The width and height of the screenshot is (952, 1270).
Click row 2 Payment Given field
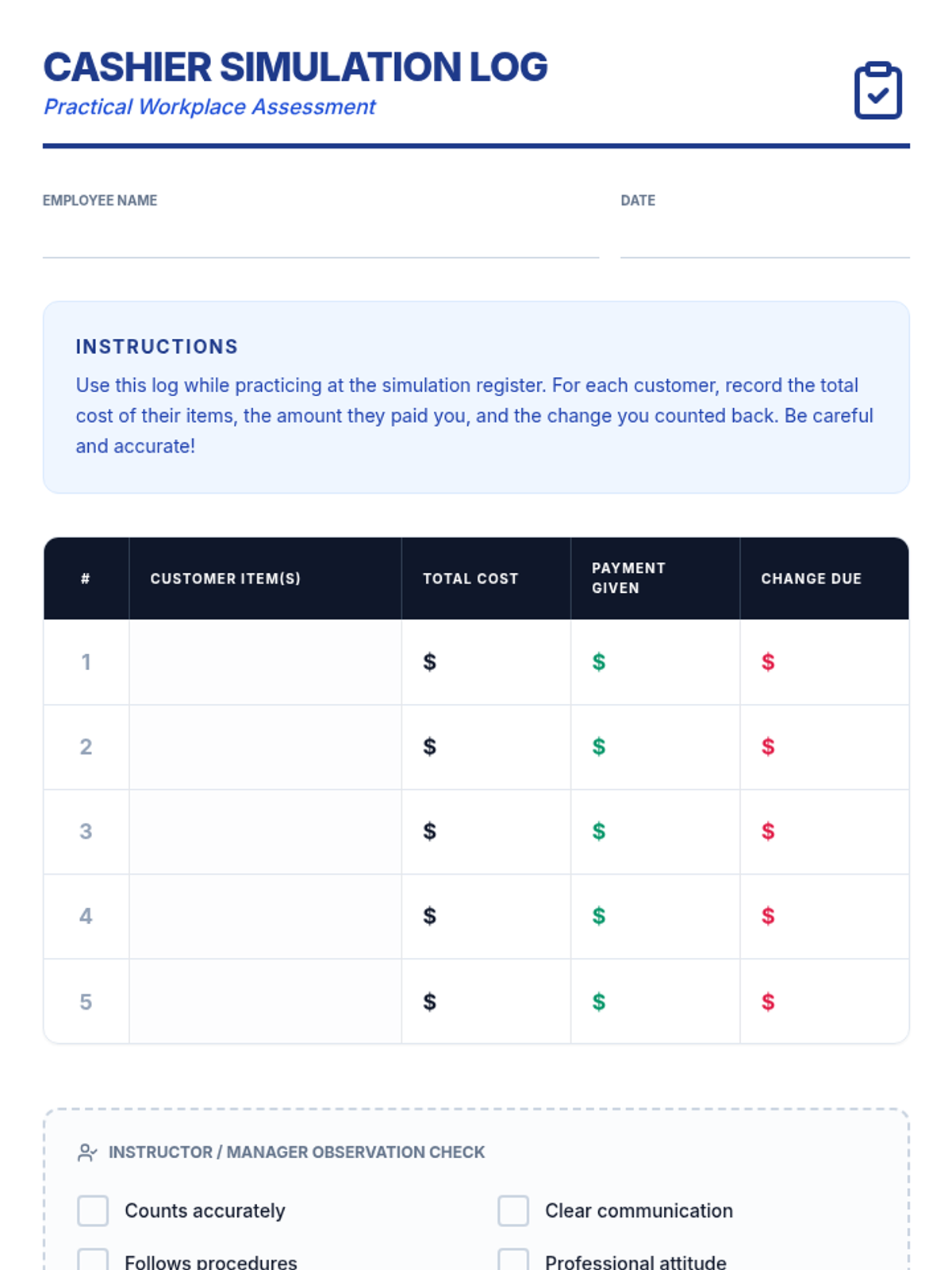(x=664, y=747)
